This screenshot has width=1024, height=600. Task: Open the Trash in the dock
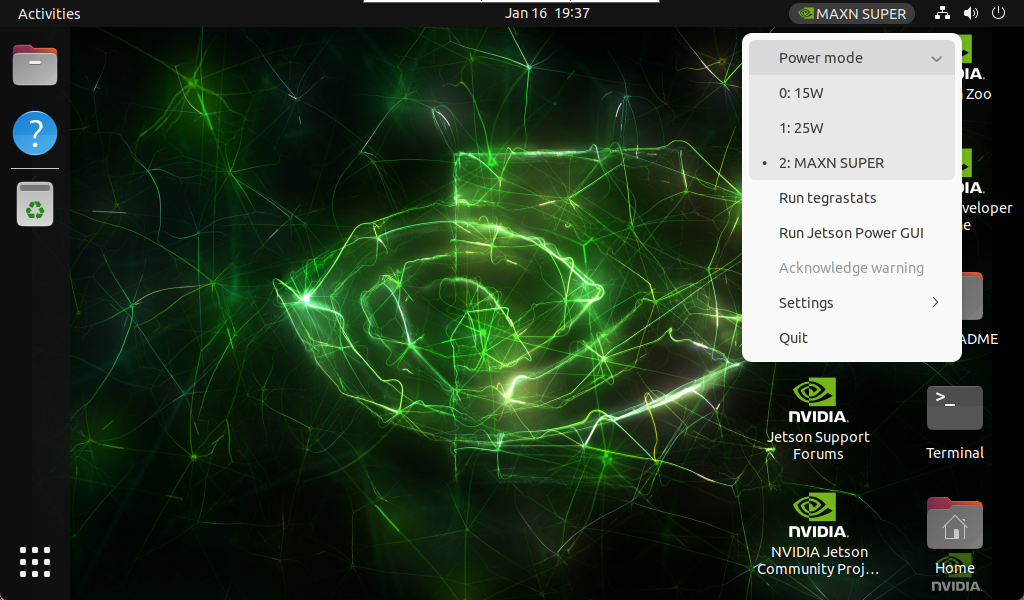pos(35,204)
